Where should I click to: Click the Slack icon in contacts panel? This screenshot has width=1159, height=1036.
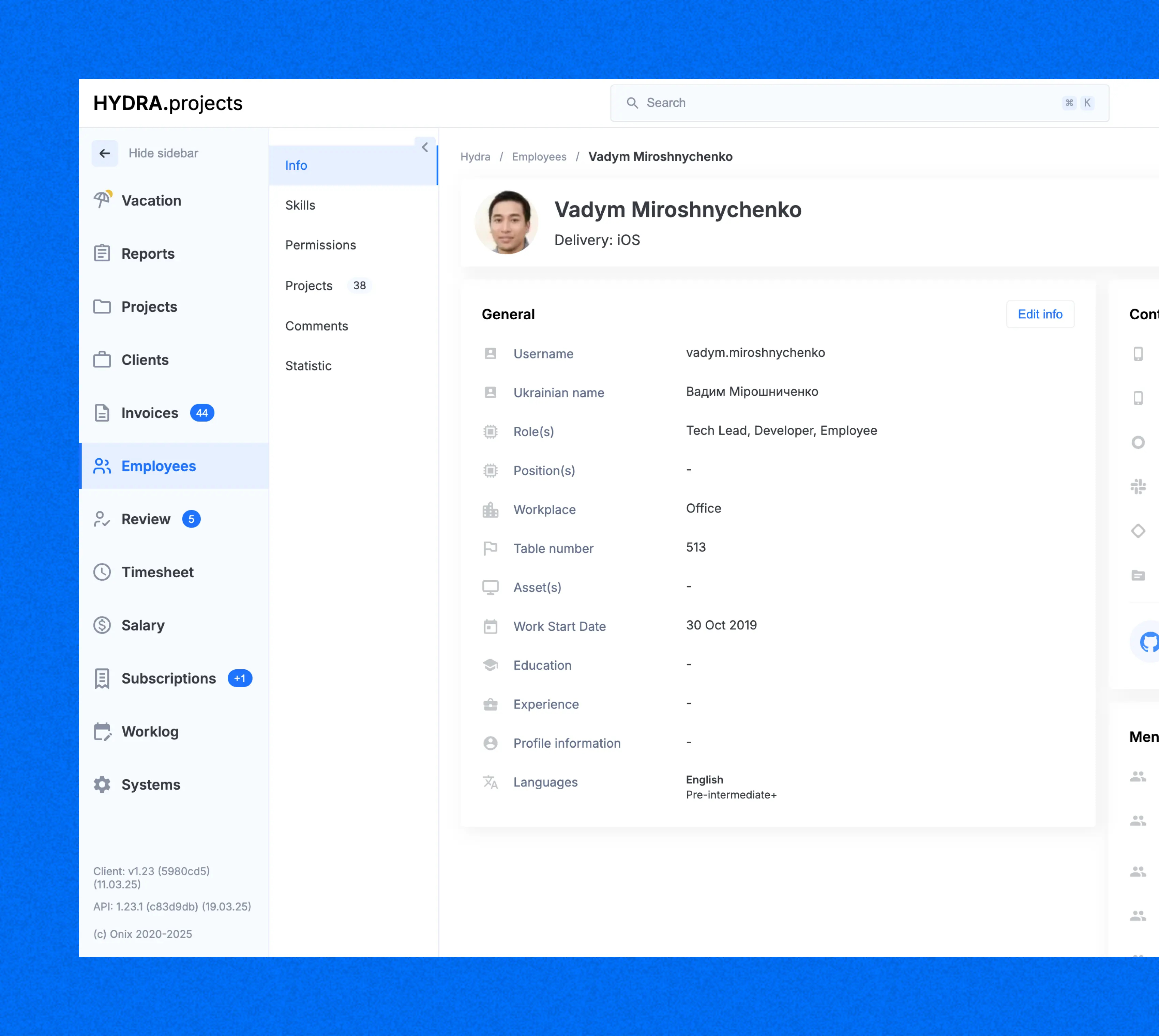(x=1138, y=487)
